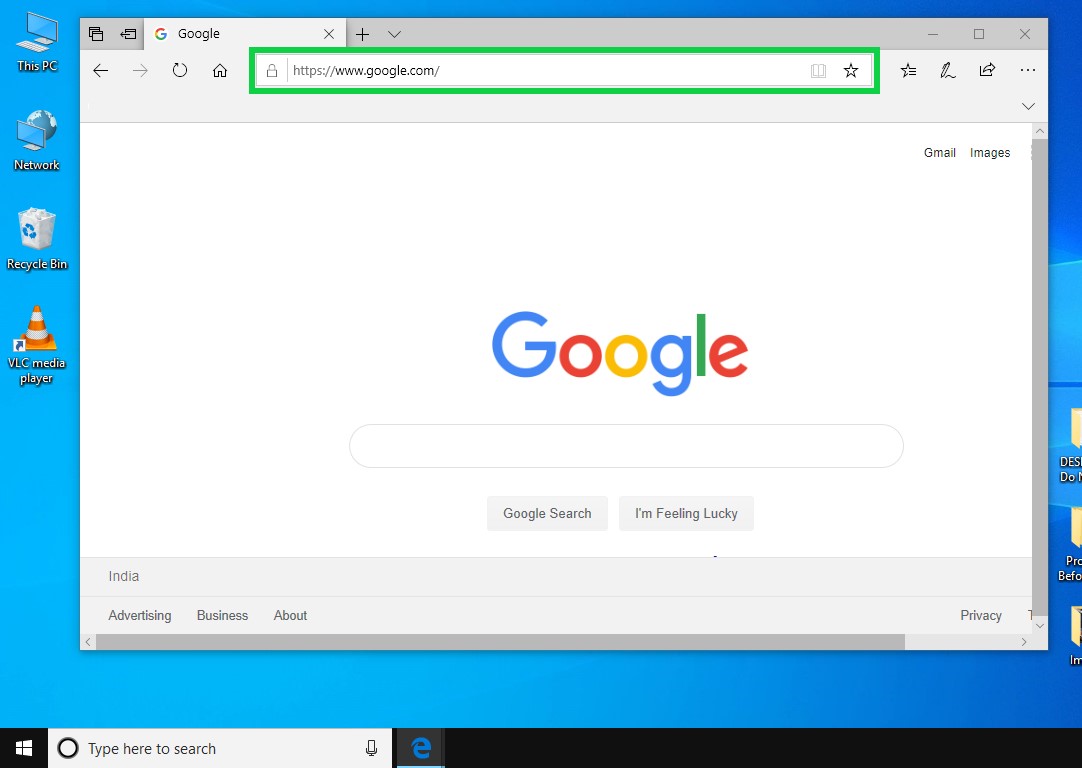Screen dimensions: 1082x768
Task: Open Reading view icon in address bar
Action: [x=818, y=70]
